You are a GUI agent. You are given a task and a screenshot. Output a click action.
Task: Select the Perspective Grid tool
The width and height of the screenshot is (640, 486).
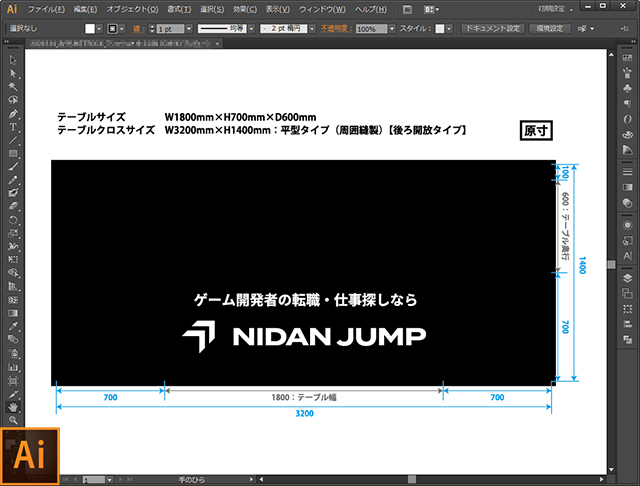pos(13,286)
